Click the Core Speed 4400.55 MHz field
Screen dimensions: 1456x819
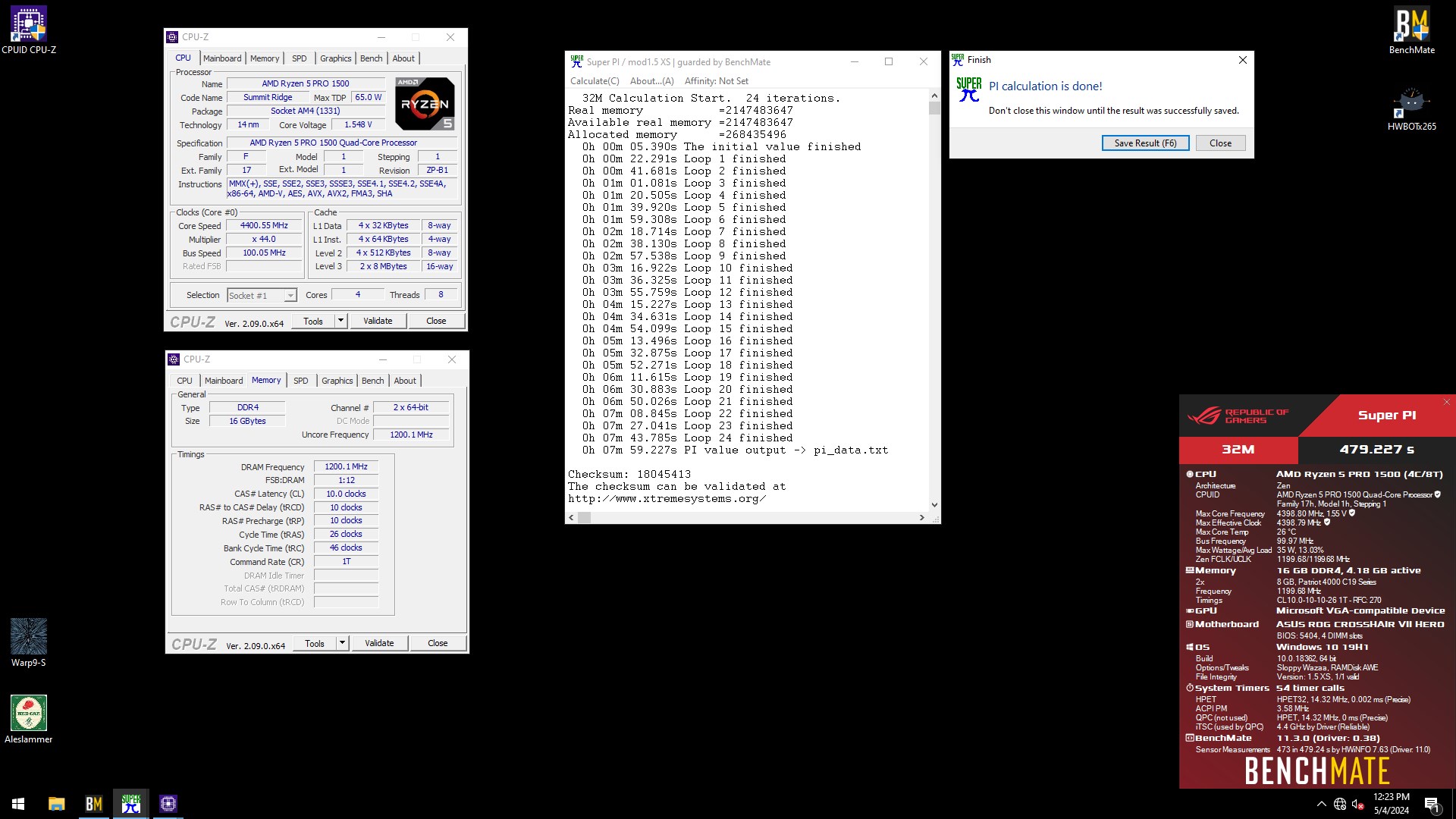click(264, 226)
